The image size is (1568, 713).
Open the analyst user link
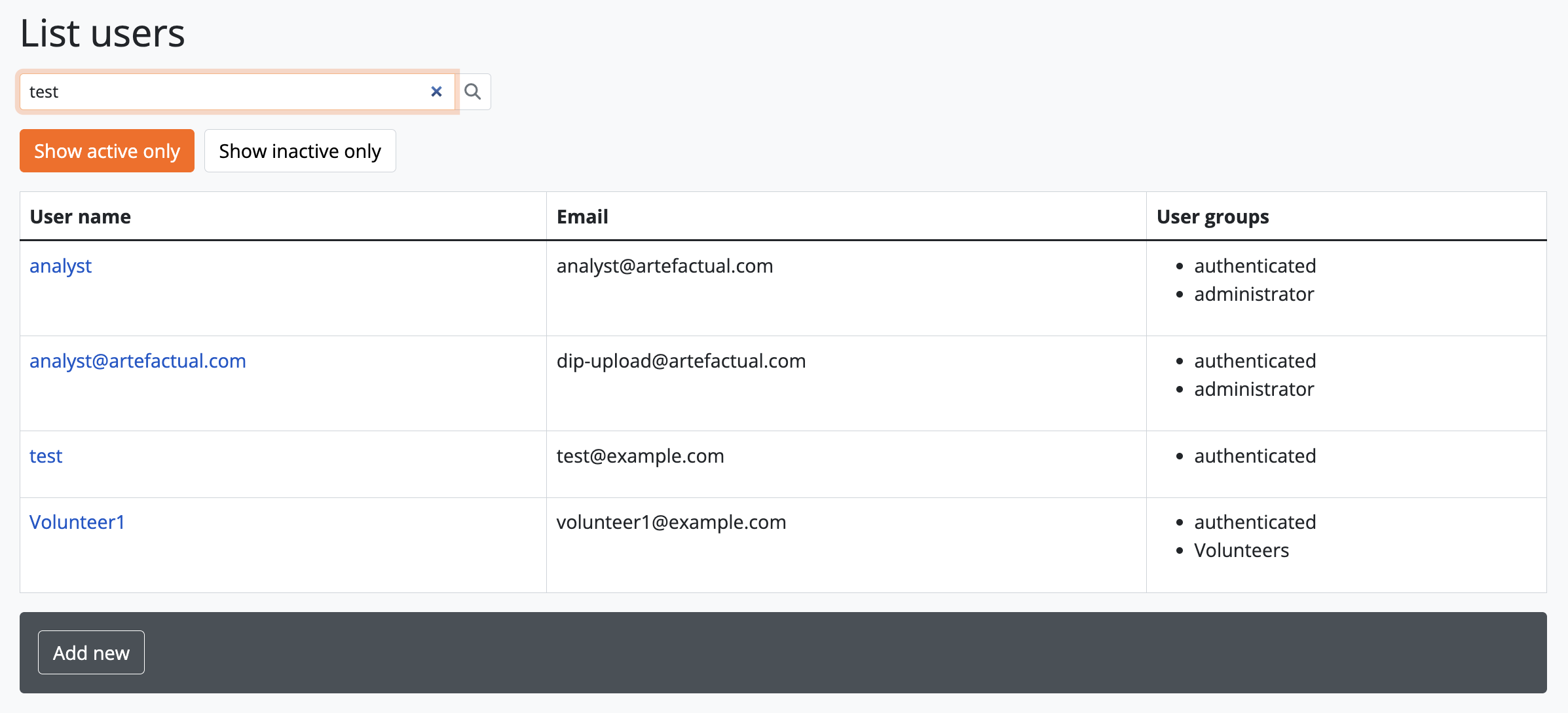tap(60, 266)
